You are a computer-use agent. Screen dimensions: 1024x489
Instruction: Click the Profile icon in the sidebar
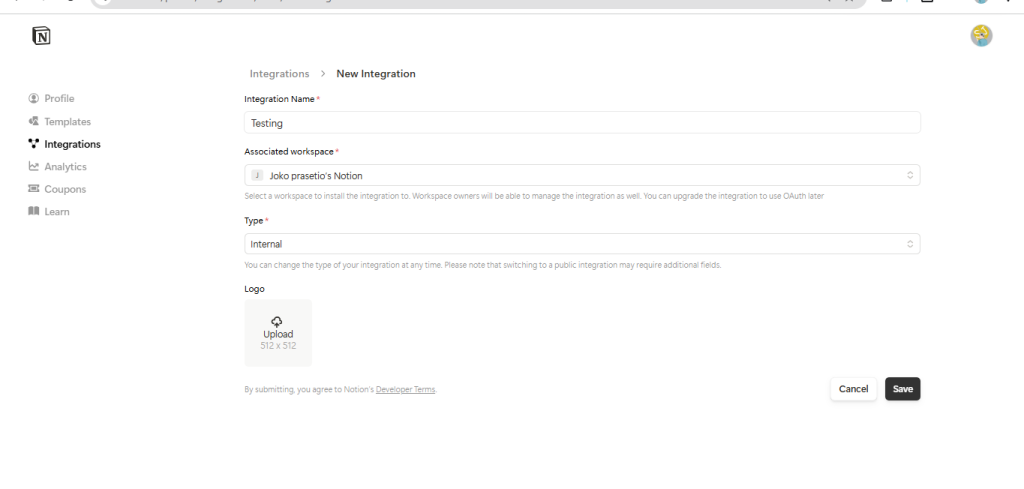34,98
